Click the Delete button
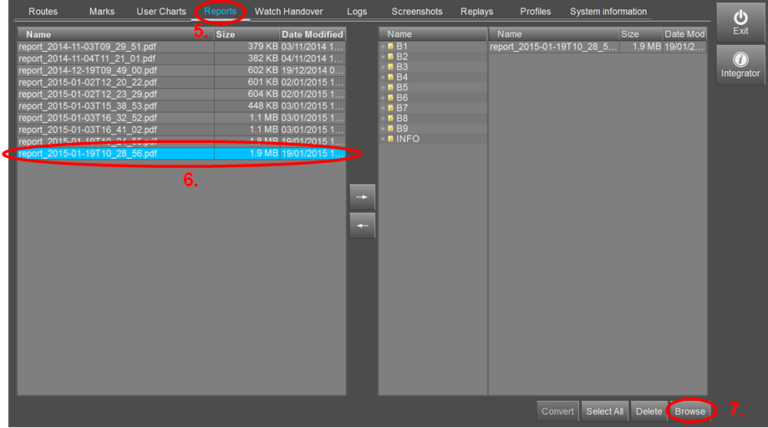 648,411
